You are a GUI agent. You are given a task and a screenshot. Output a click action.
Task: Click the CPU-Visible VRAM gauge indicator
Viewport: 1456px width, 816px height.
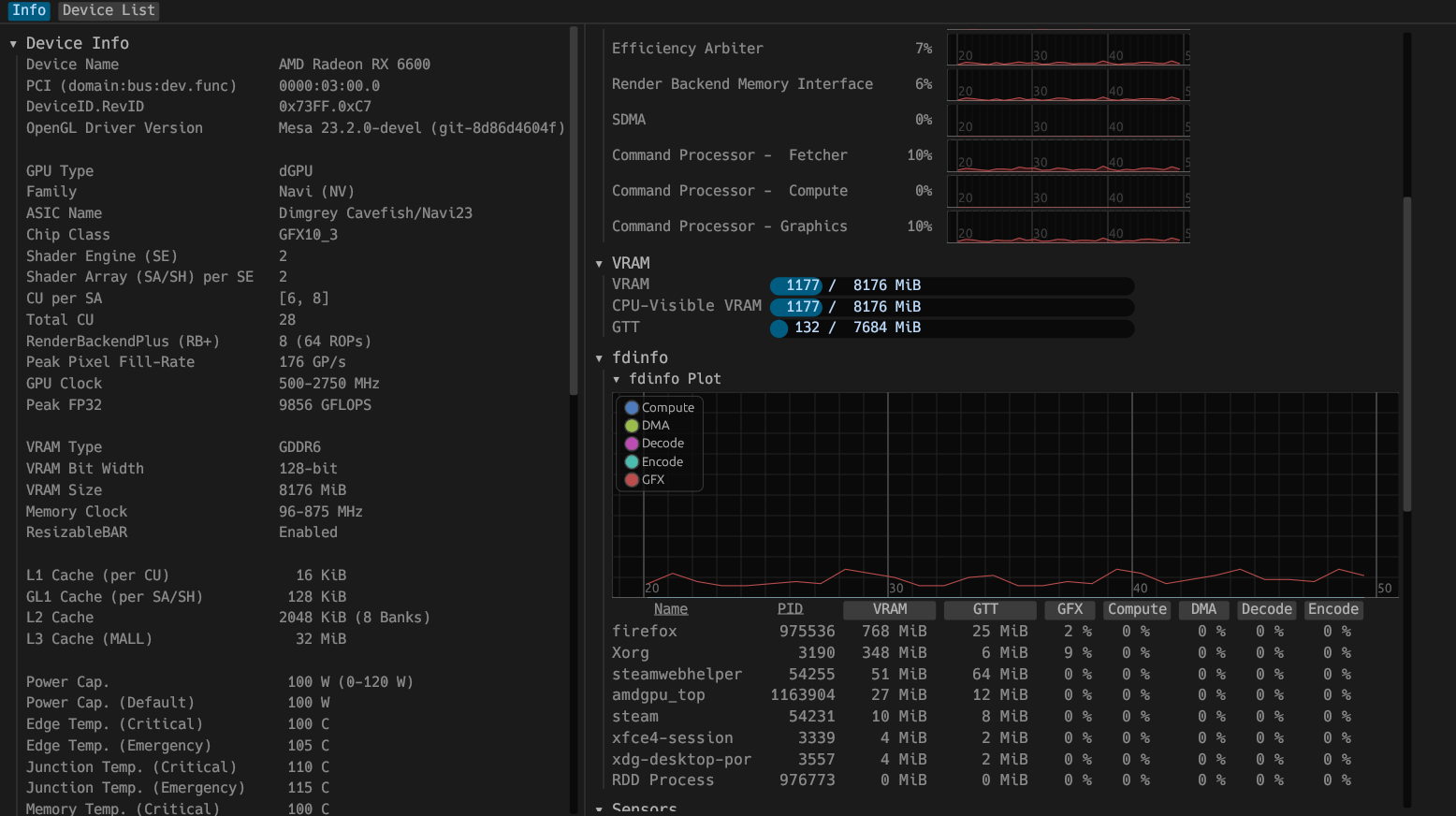pos(795,306)
